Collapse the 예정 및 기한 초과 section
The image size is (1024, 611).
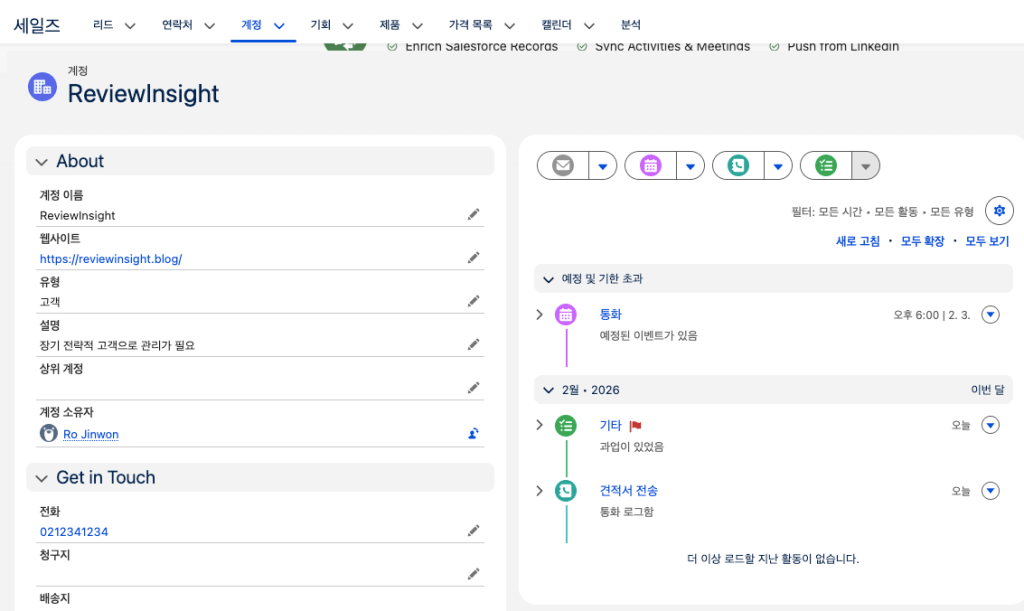pyautogui.click(x=548, y=279)
